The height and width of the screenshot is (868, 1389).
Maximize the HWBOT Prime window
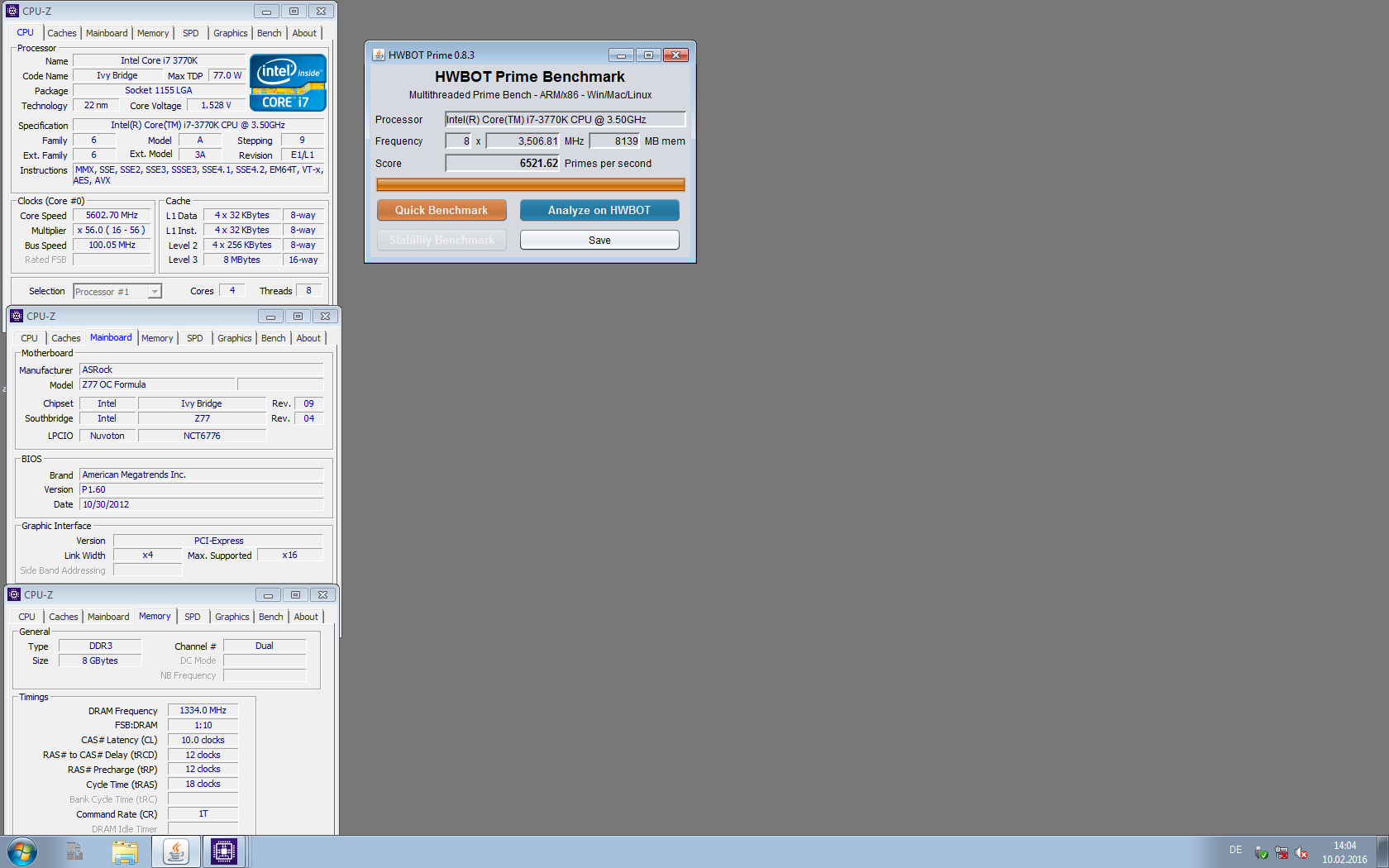click(x=648, y=55)
